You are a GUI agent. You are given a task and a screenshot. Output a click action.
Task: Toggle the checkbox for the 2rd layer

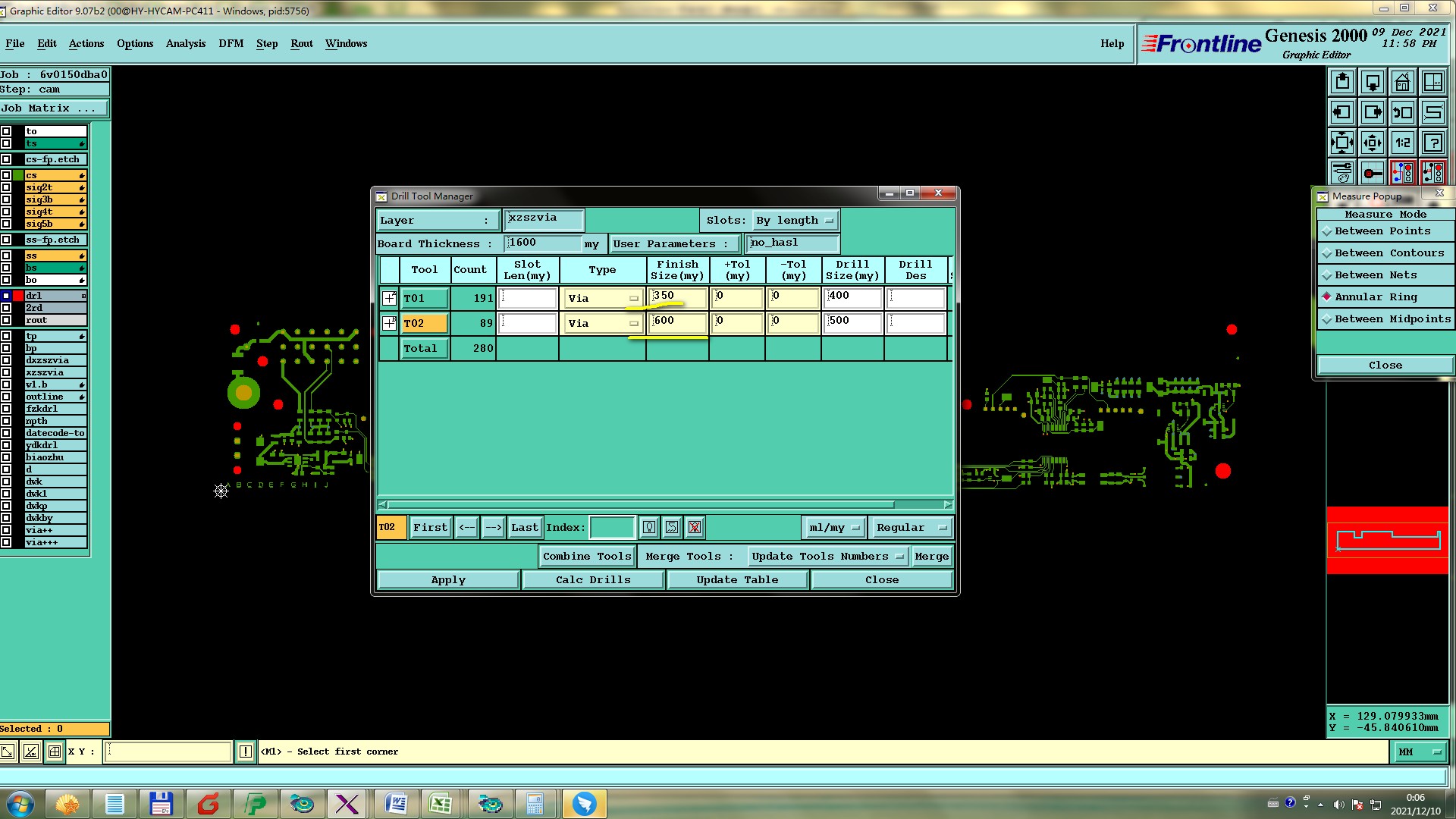(6, 308)
